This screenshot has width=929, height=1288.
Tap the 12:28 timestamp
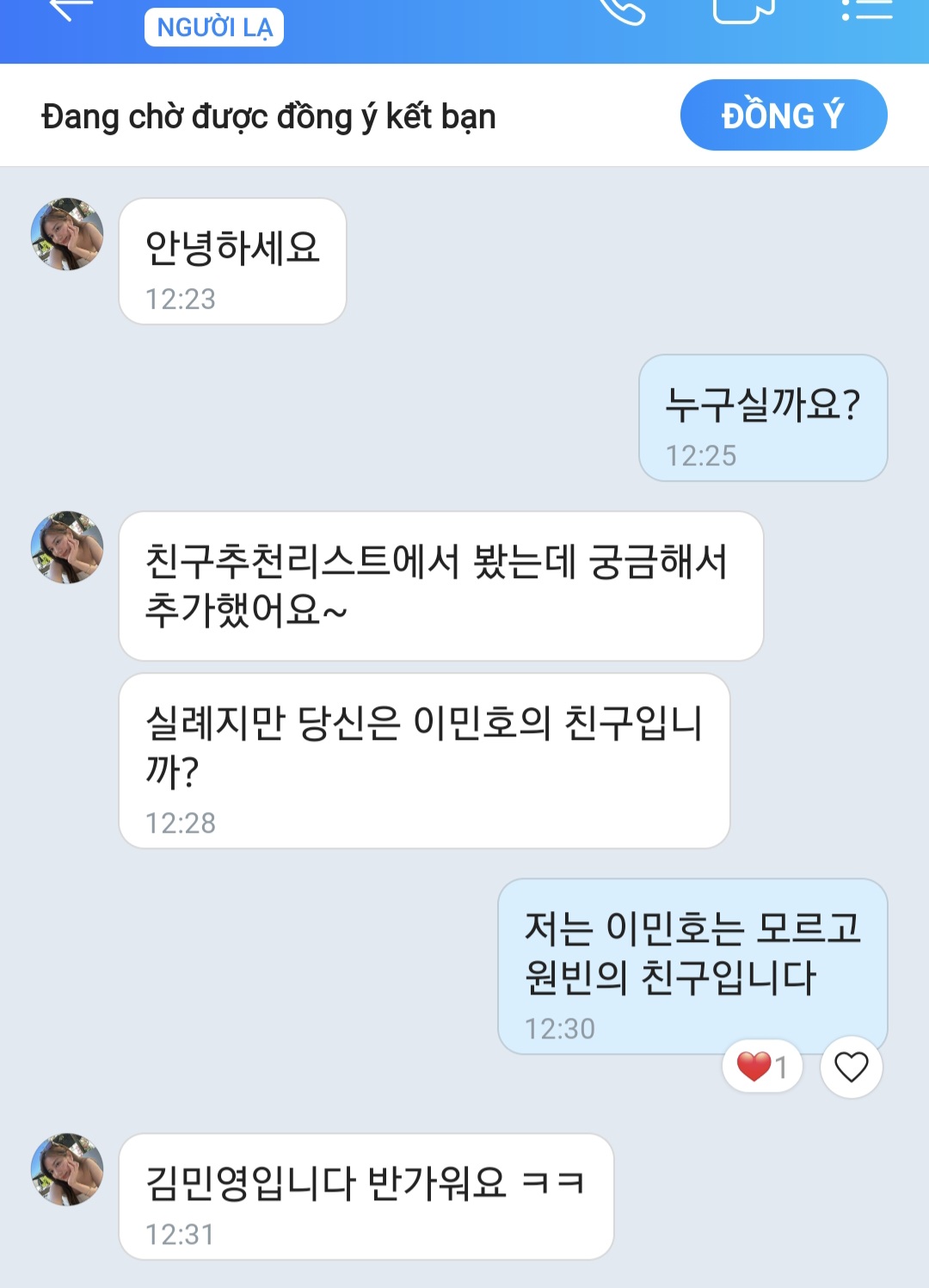tap(181, 823)
